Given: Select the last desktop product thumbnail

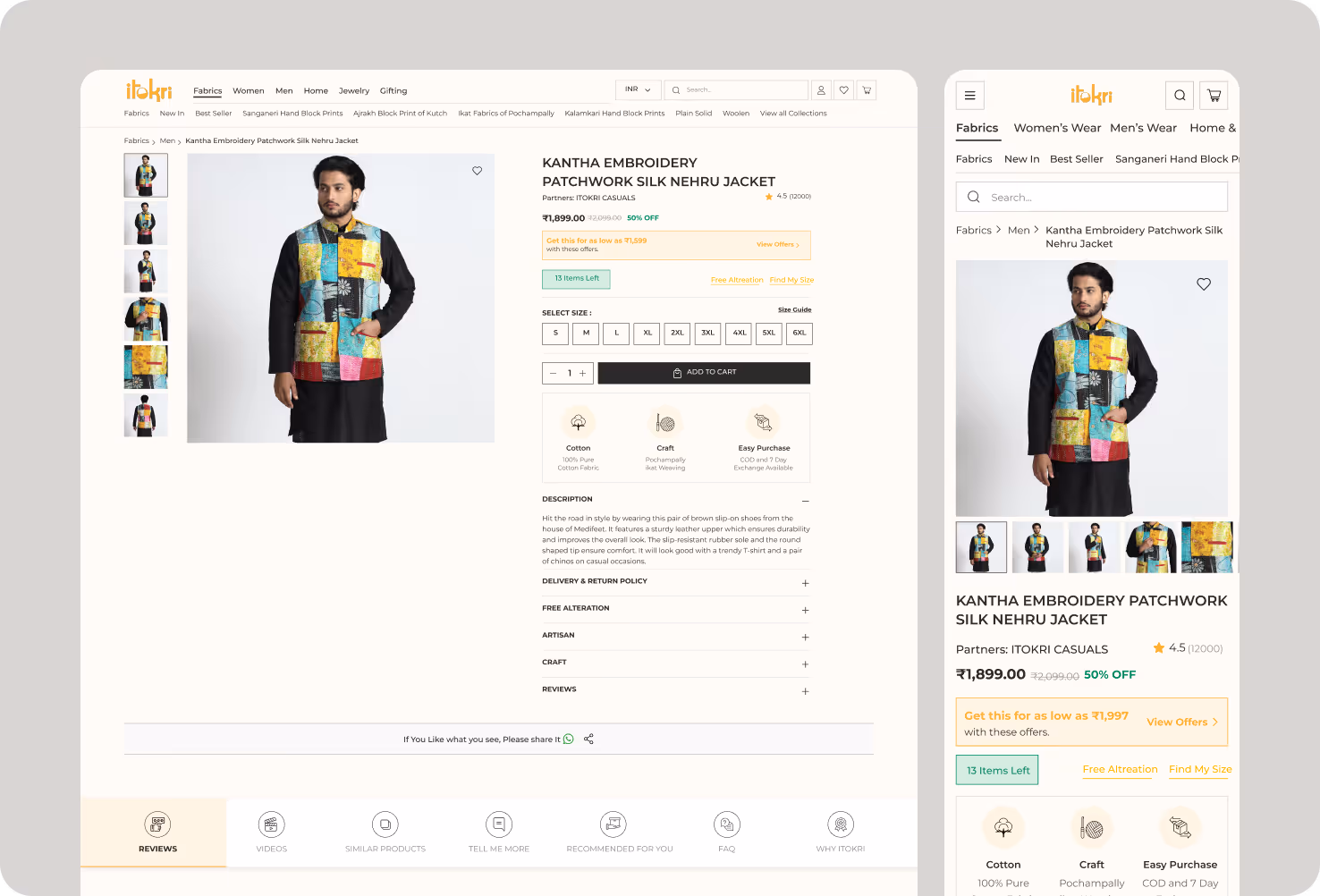Looking at the screenshot, I should (146, 415).
